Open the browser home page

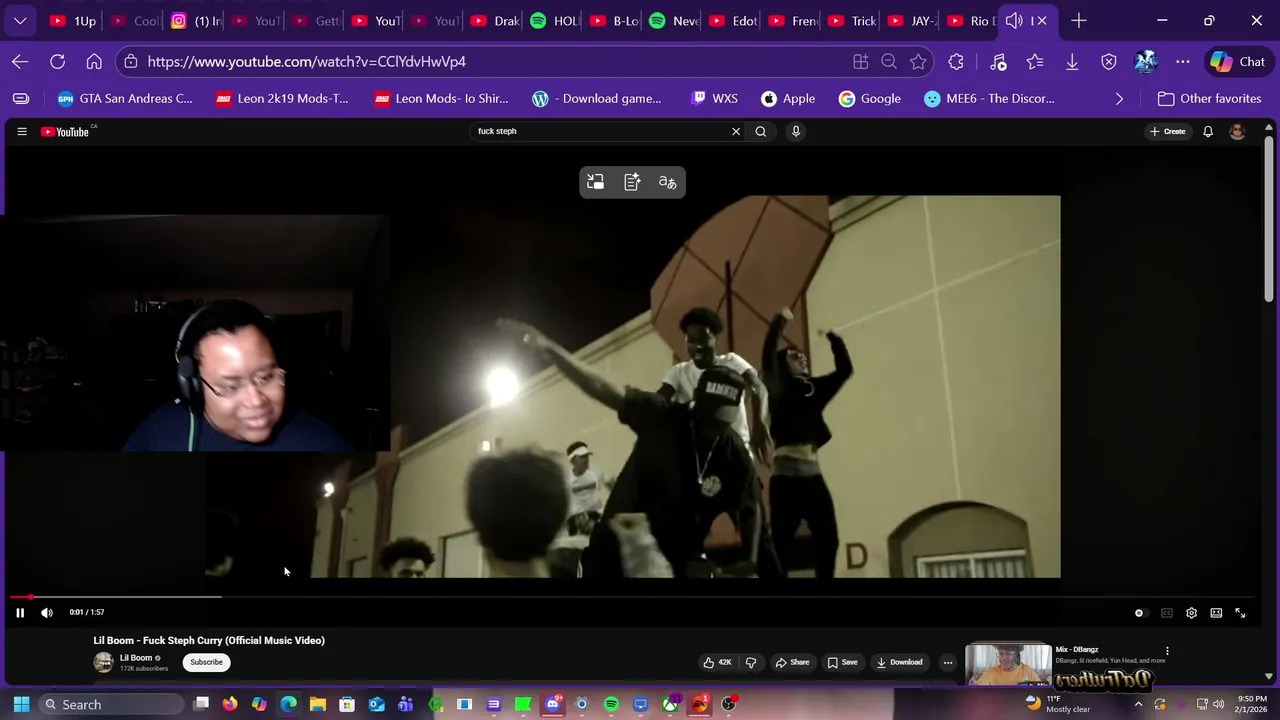[94, 62]
